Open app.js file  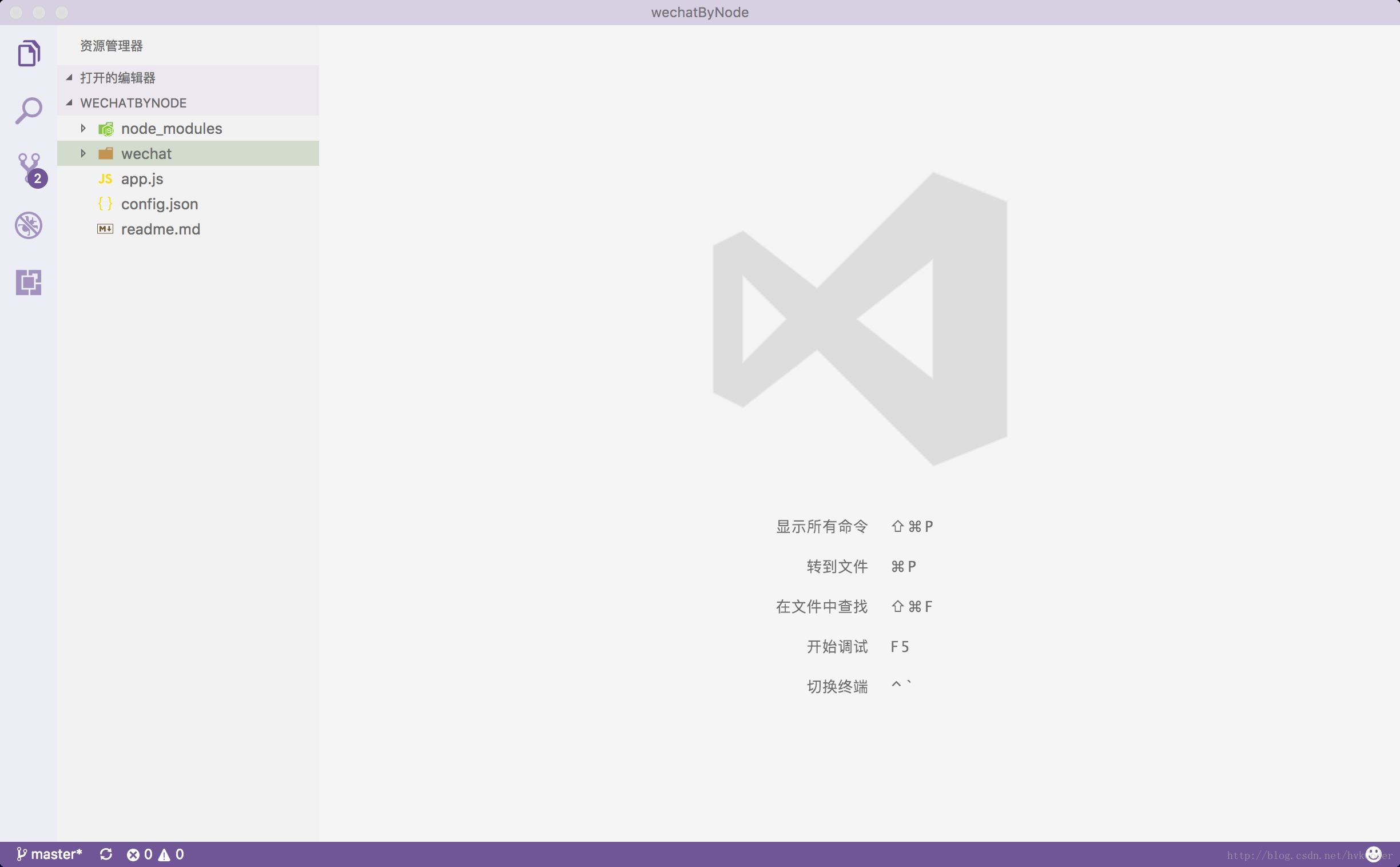click(188, 179)
